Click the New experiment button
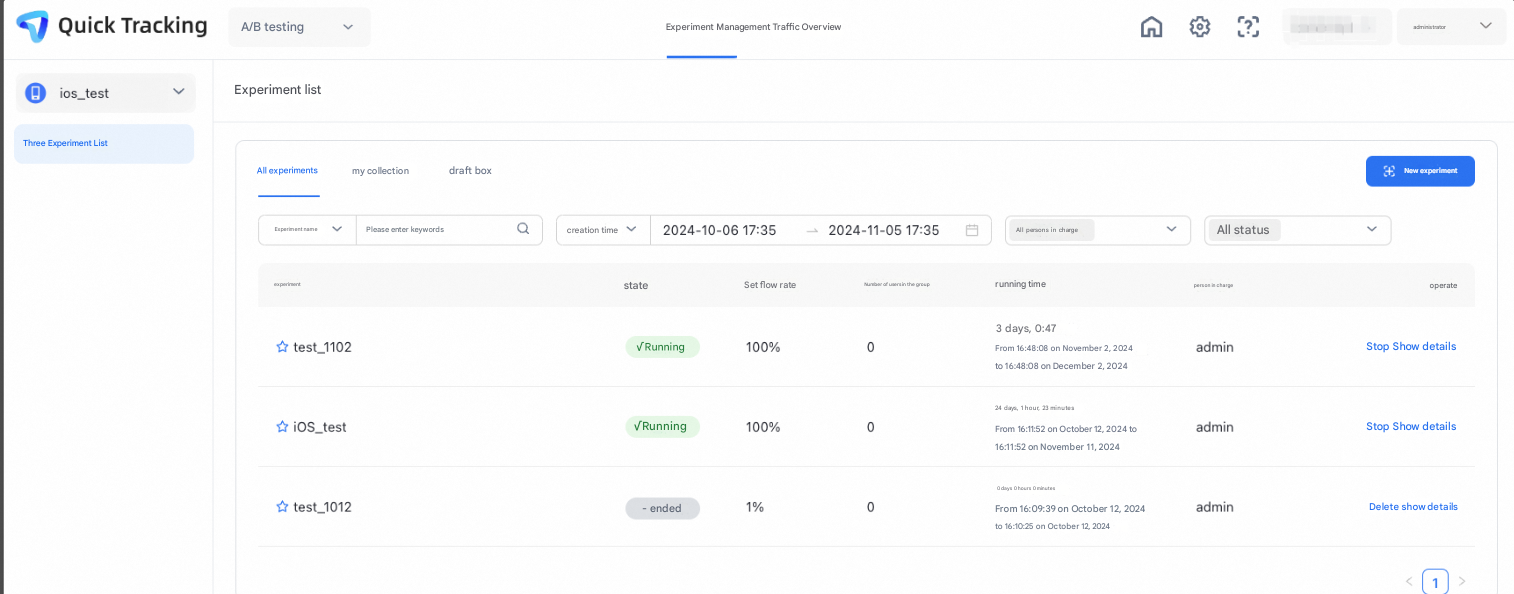Screen dimensions: 1514x594 point(1419,171)
